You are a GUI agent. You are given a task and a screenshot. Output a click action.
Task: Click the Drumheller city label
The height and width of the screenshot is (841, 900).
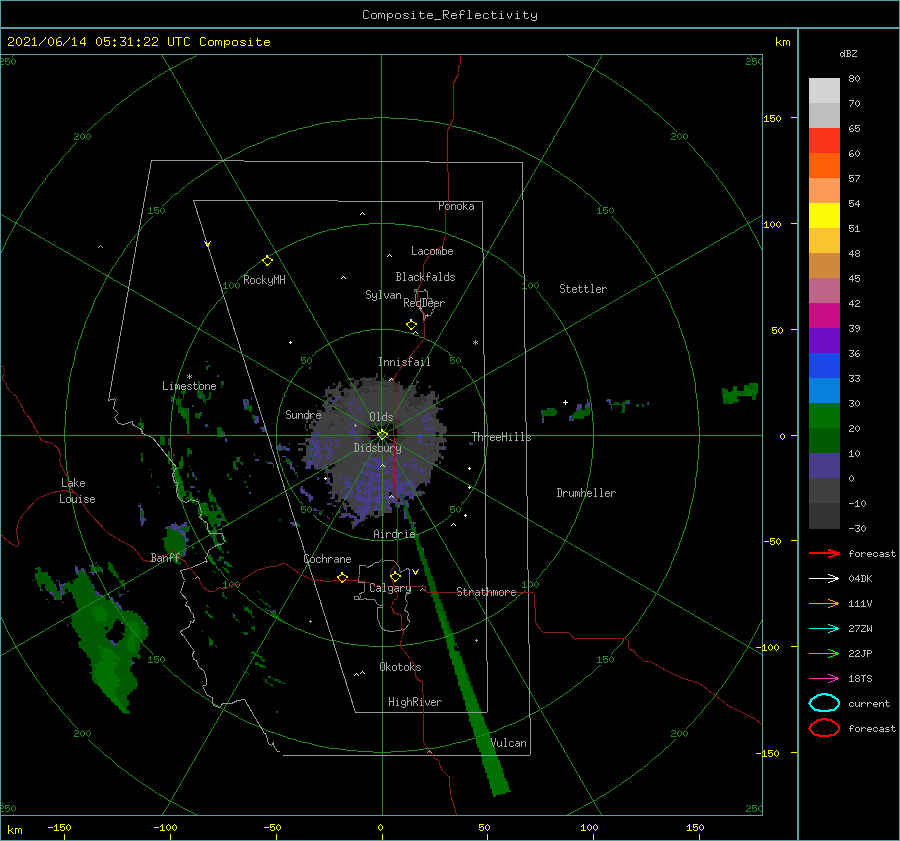click(x=586, y=493)
